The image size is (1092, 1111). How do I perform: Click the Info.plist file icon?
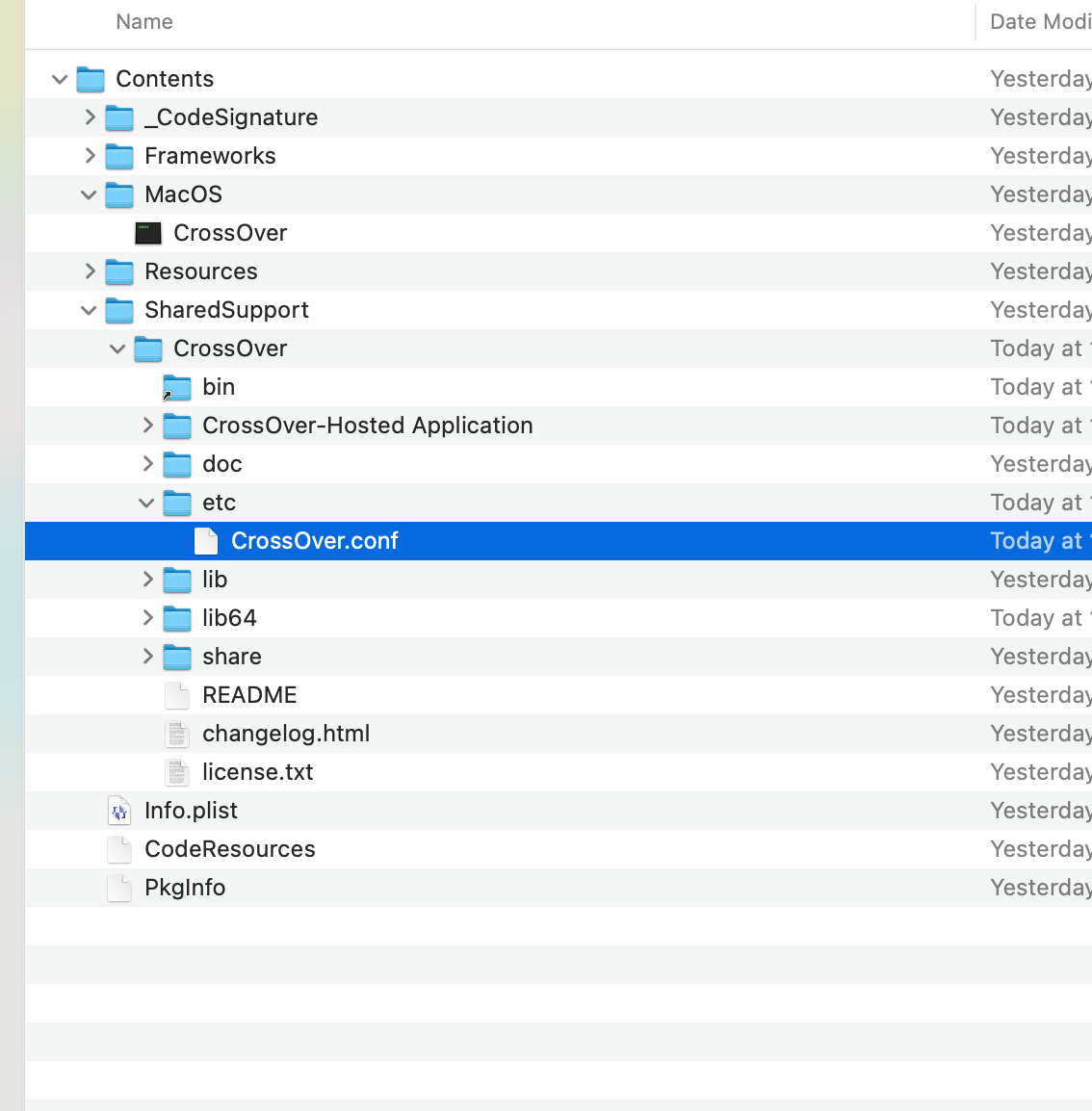119,811
